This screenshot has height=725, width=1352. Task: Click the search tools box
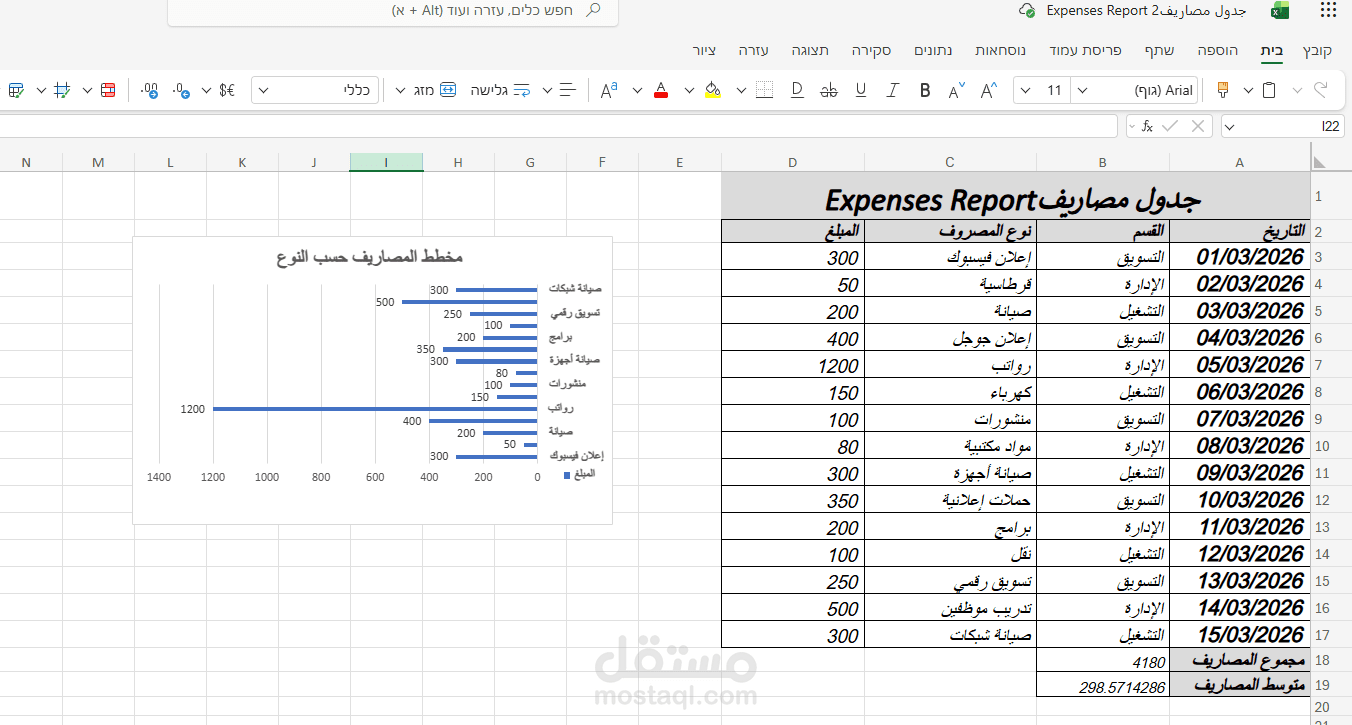coord(392,11)
